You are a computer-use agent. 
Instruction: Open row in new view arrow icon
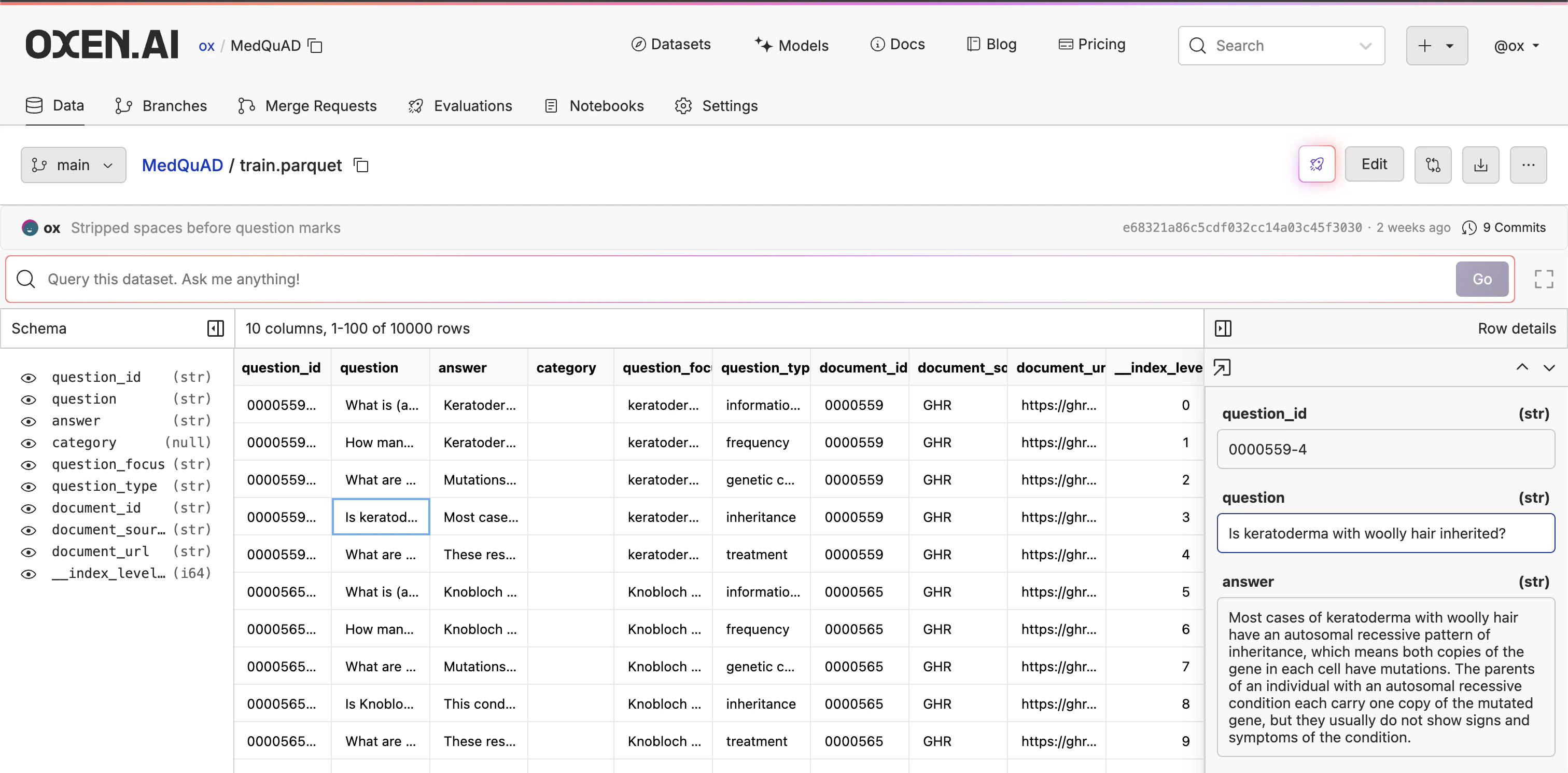point(1222,368)
